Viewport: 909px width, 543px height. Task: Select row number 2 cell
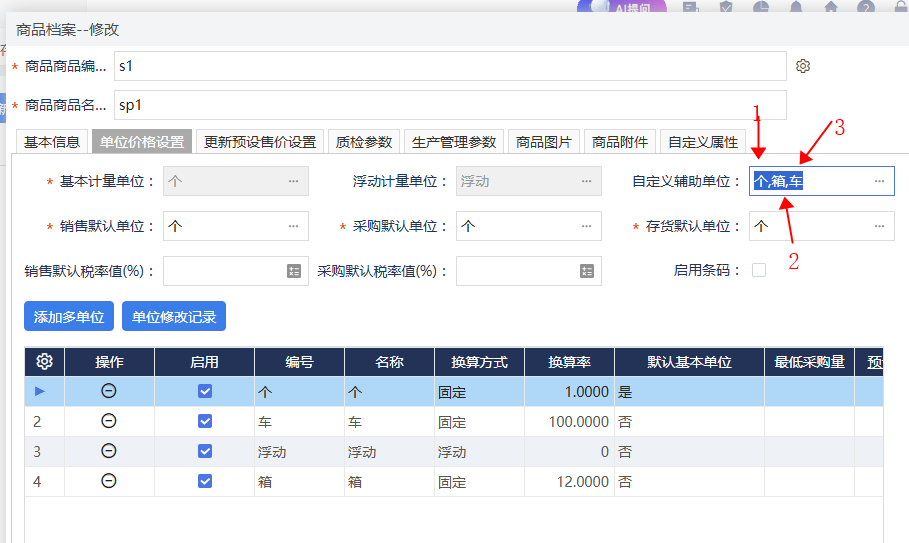point(45,422)
